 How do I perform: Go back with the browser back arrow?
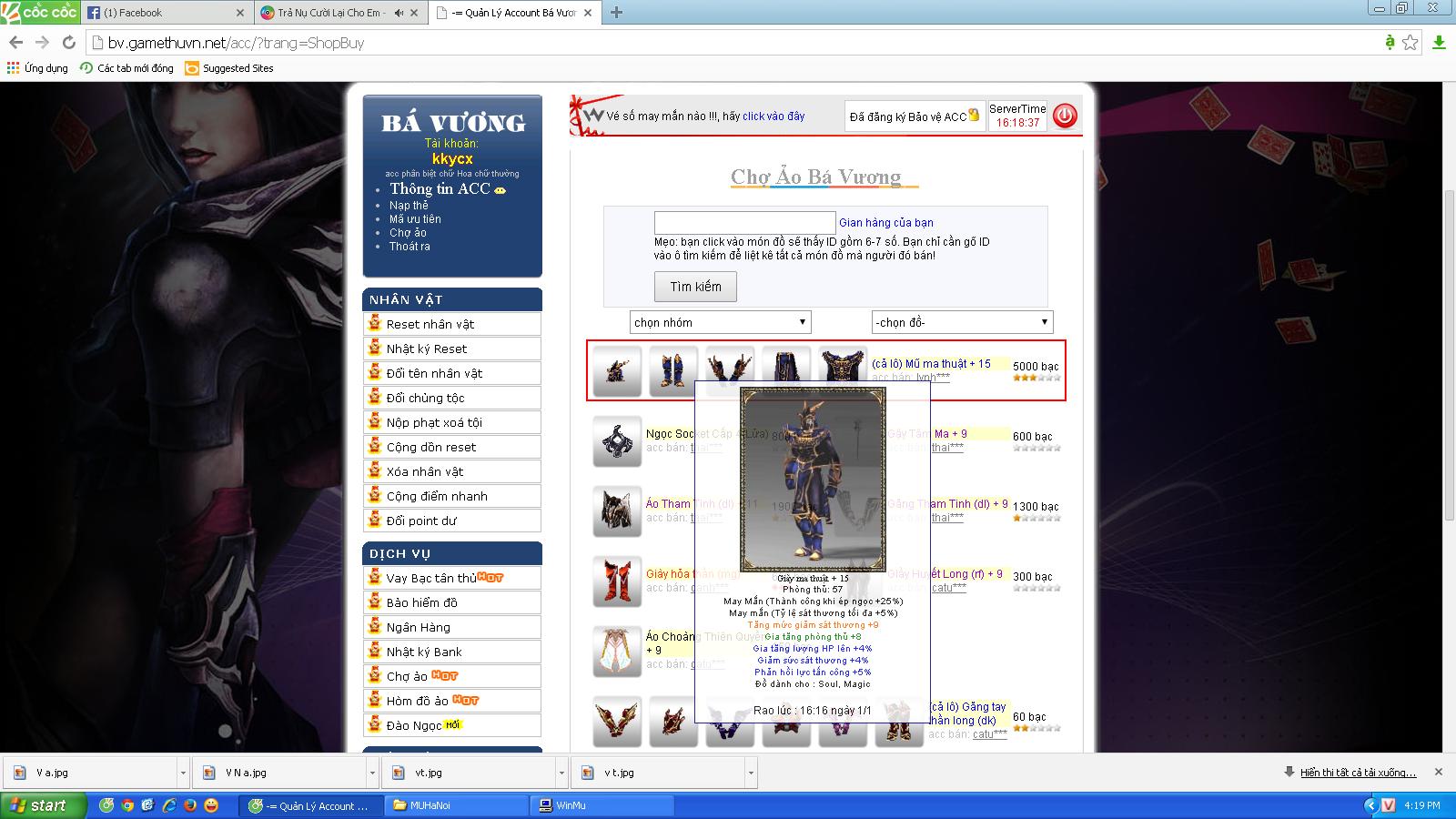click(x=15, y=43)
